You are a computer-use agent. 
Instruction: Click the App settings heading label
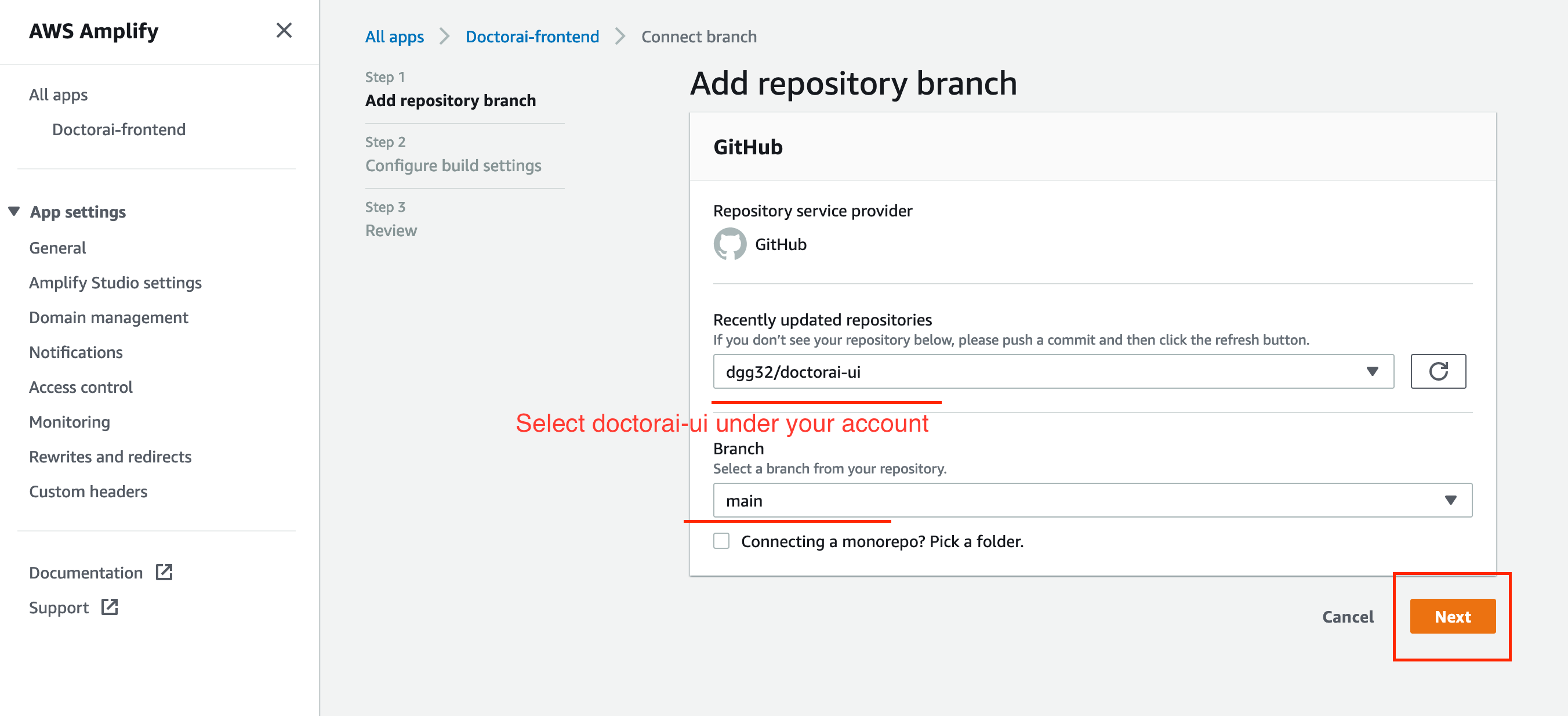(78, 212)
